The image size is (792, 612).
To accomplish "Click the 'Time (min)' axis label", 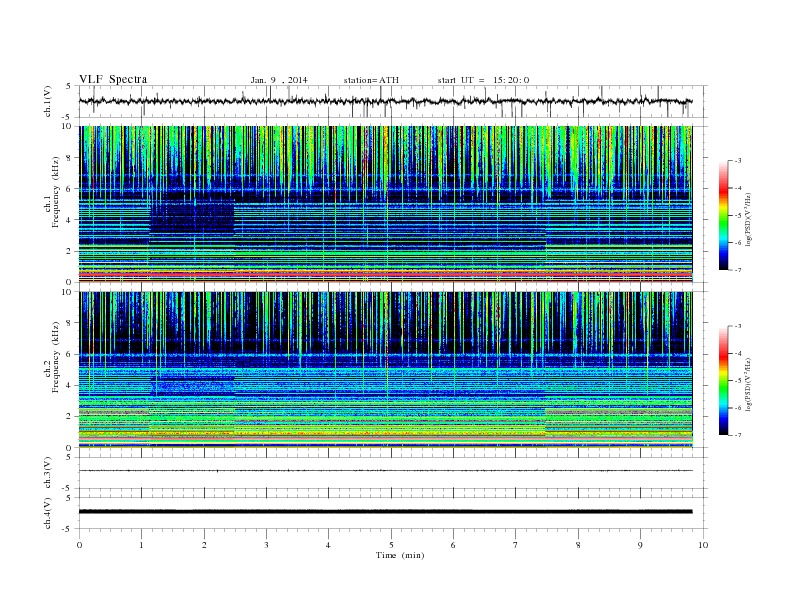I will 400,555.
